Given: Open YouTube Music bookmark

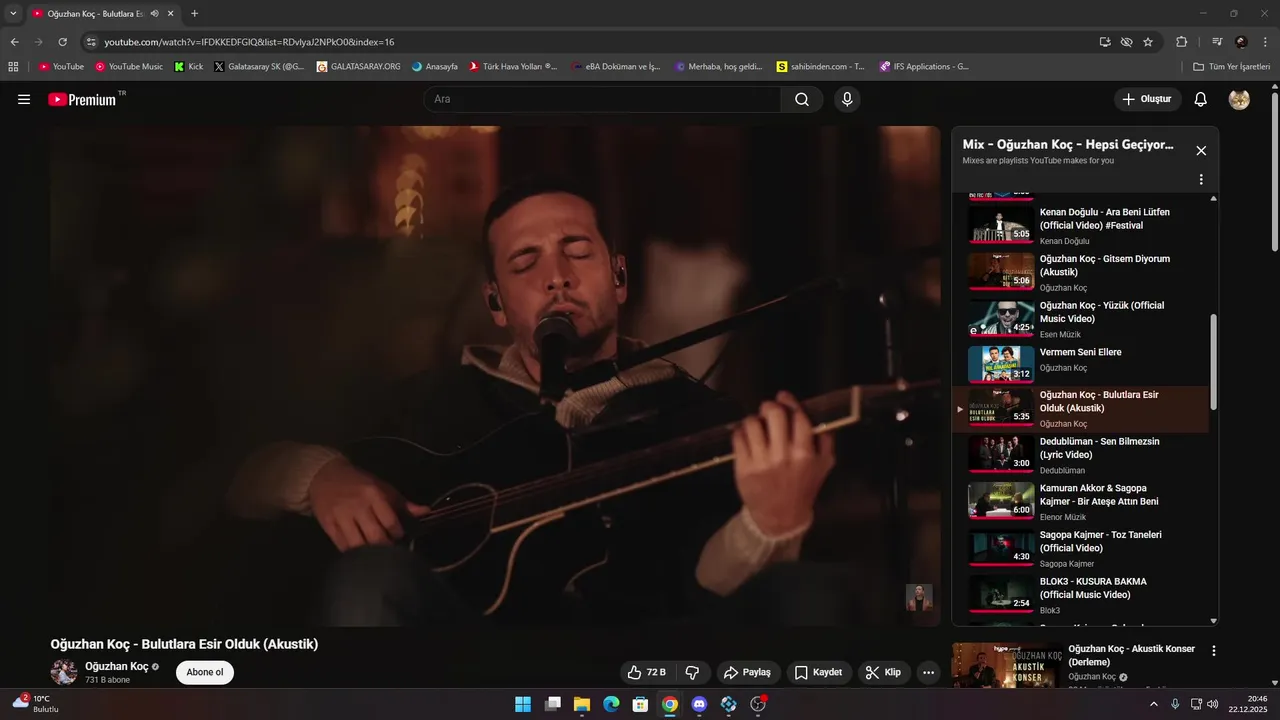Looking at the screenshot, I should [x=129, y=67].
